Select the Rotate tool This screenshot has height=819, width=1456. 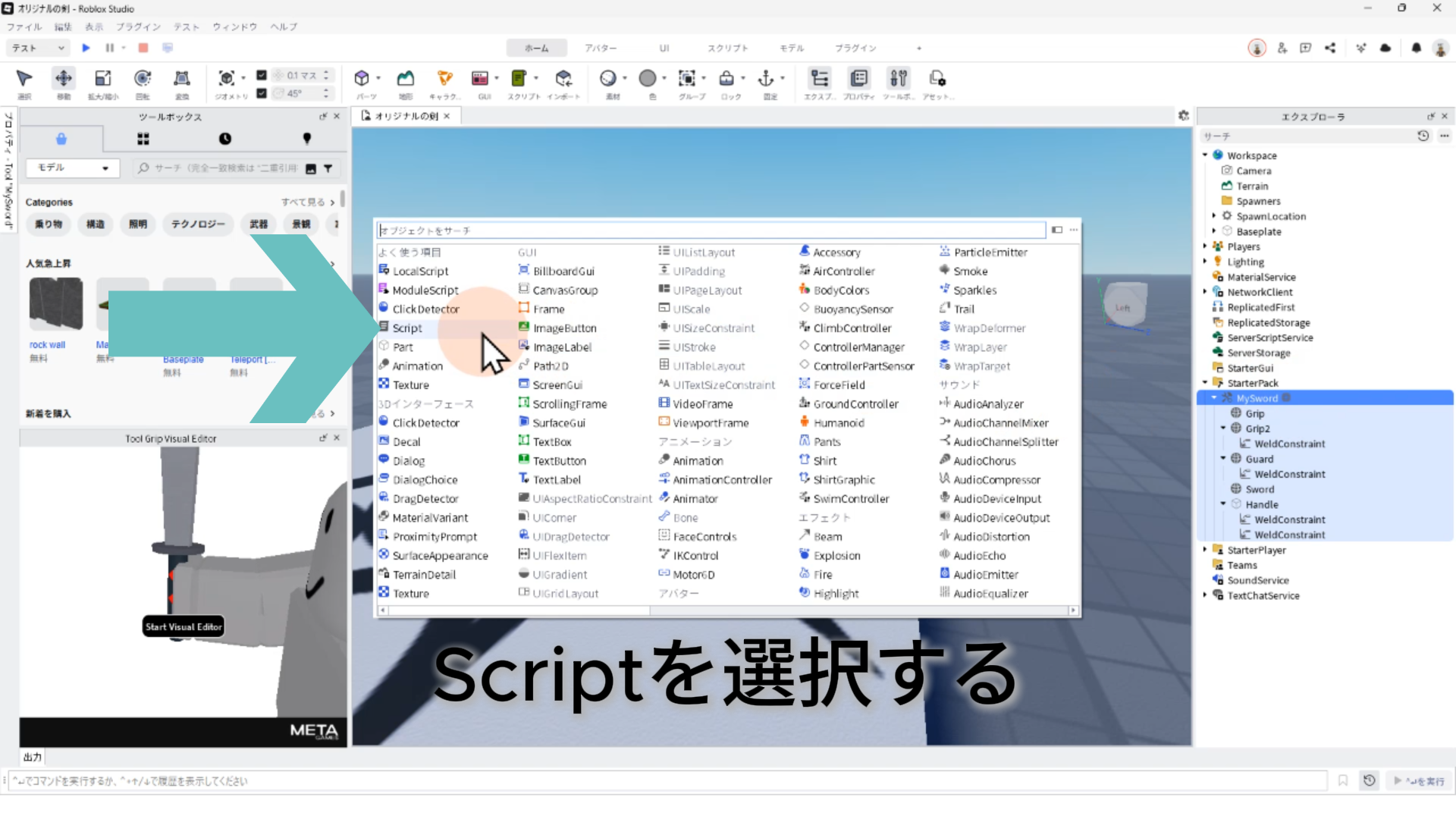pos(142,78)
